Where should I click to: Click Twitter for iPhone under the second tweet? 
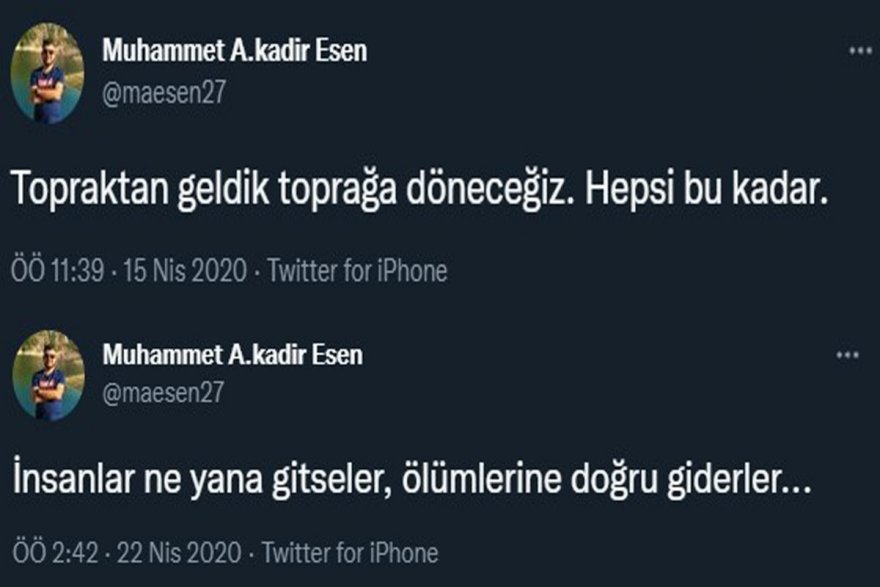[348, 553]
